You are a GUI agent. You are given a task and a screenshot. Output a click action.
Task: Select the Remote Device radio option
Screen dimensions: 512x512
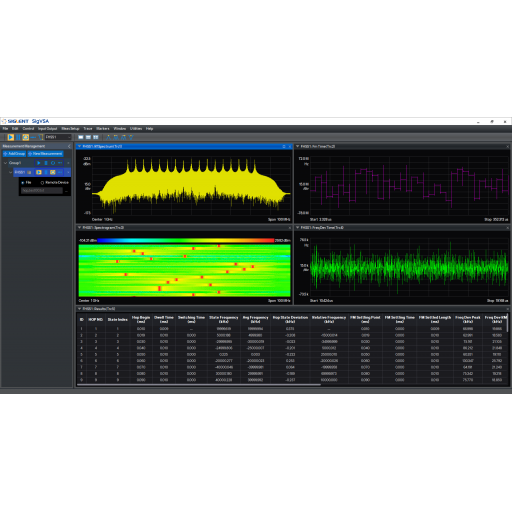tap(42, 183)
